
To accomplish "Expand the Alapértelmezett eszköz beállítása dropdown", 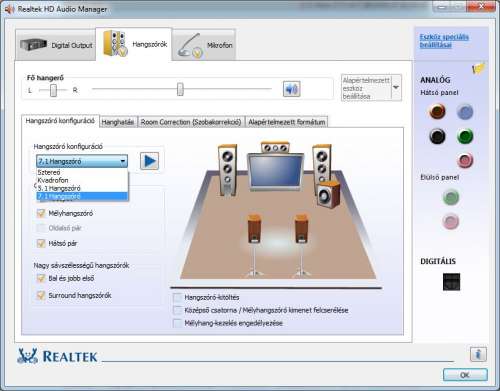I will [396, 88].
